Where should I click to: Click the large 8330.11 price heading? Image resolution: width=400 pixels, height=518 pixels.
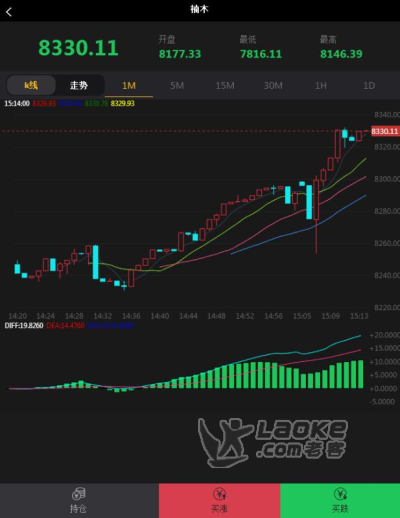(78, 48)
